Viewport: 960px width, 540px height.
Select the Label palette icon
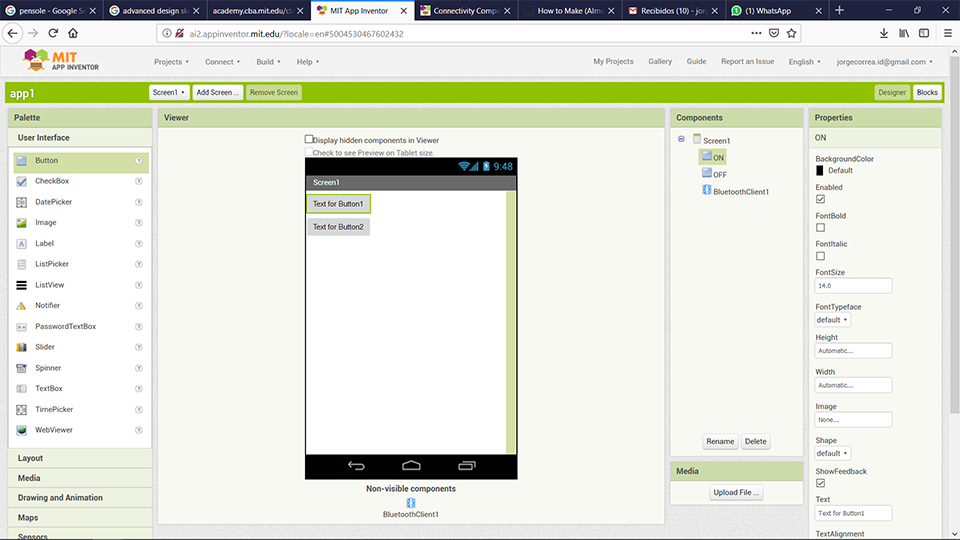click(21, 244)
